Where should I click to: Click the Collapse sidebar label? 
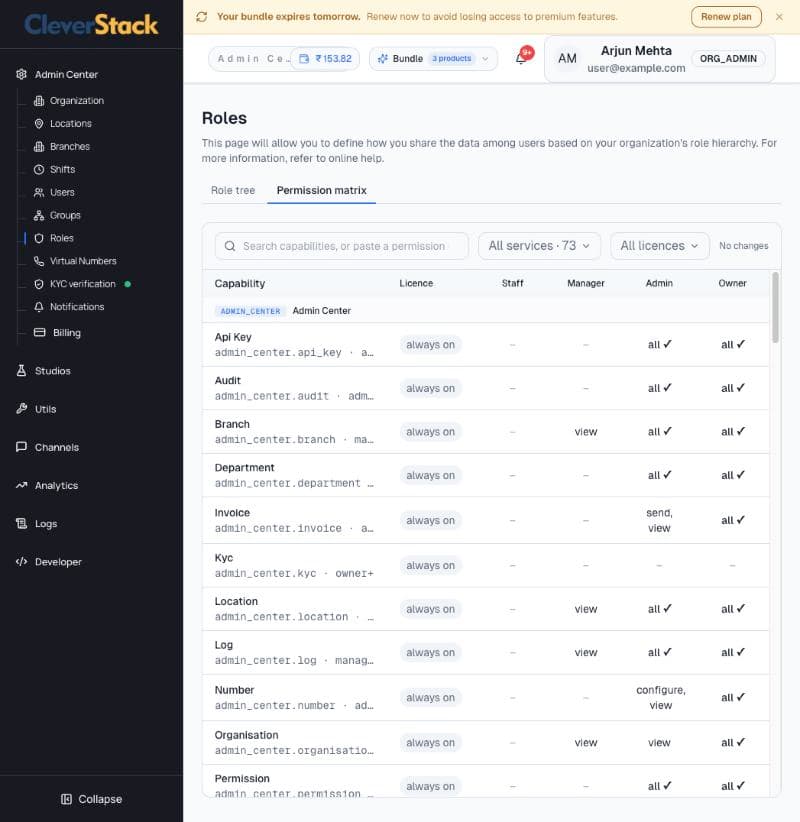click(x=100, y=799)
